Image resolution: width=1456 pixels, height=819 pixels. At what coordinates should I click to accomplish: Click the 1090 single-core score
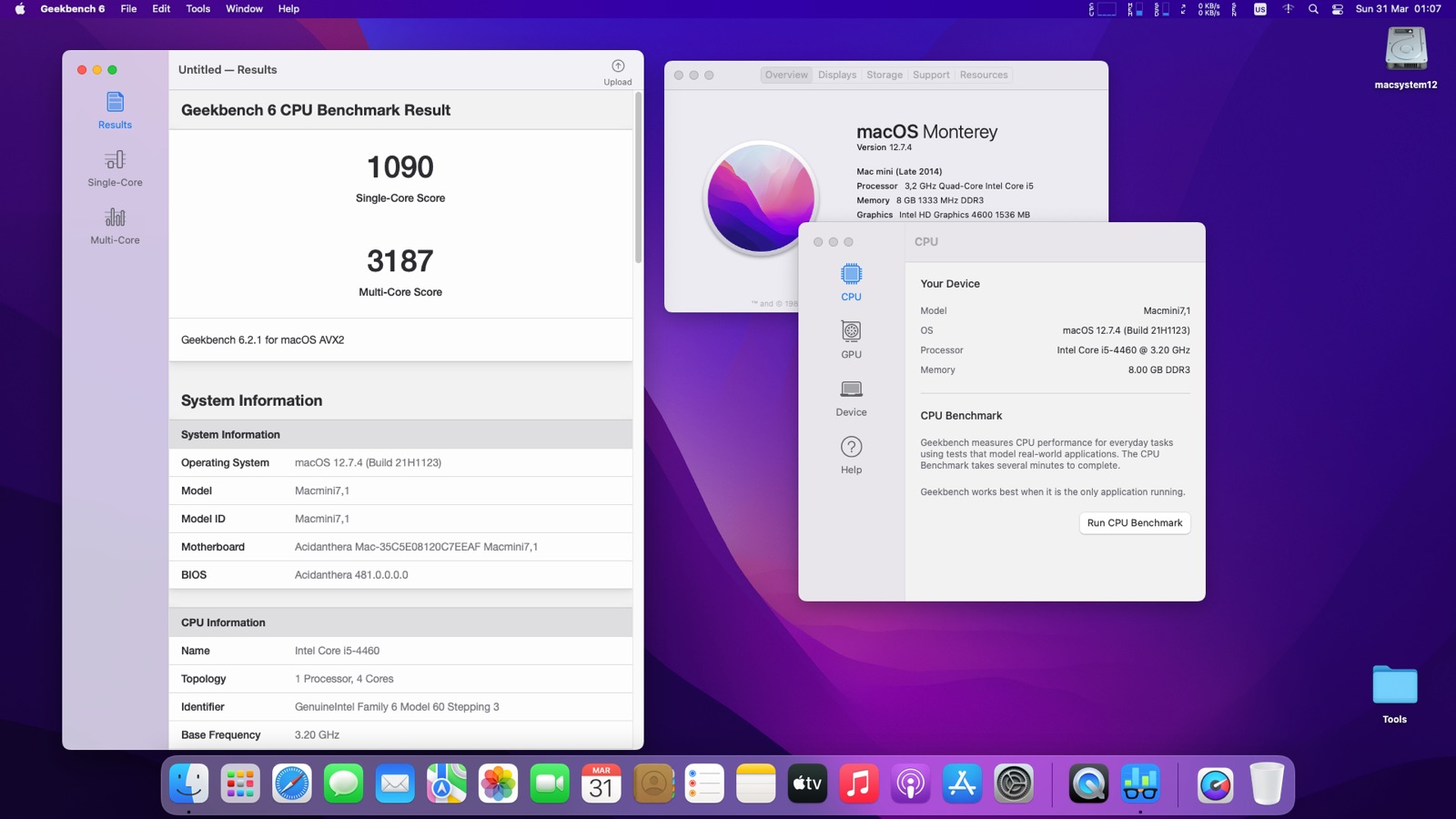pos(400,167)
